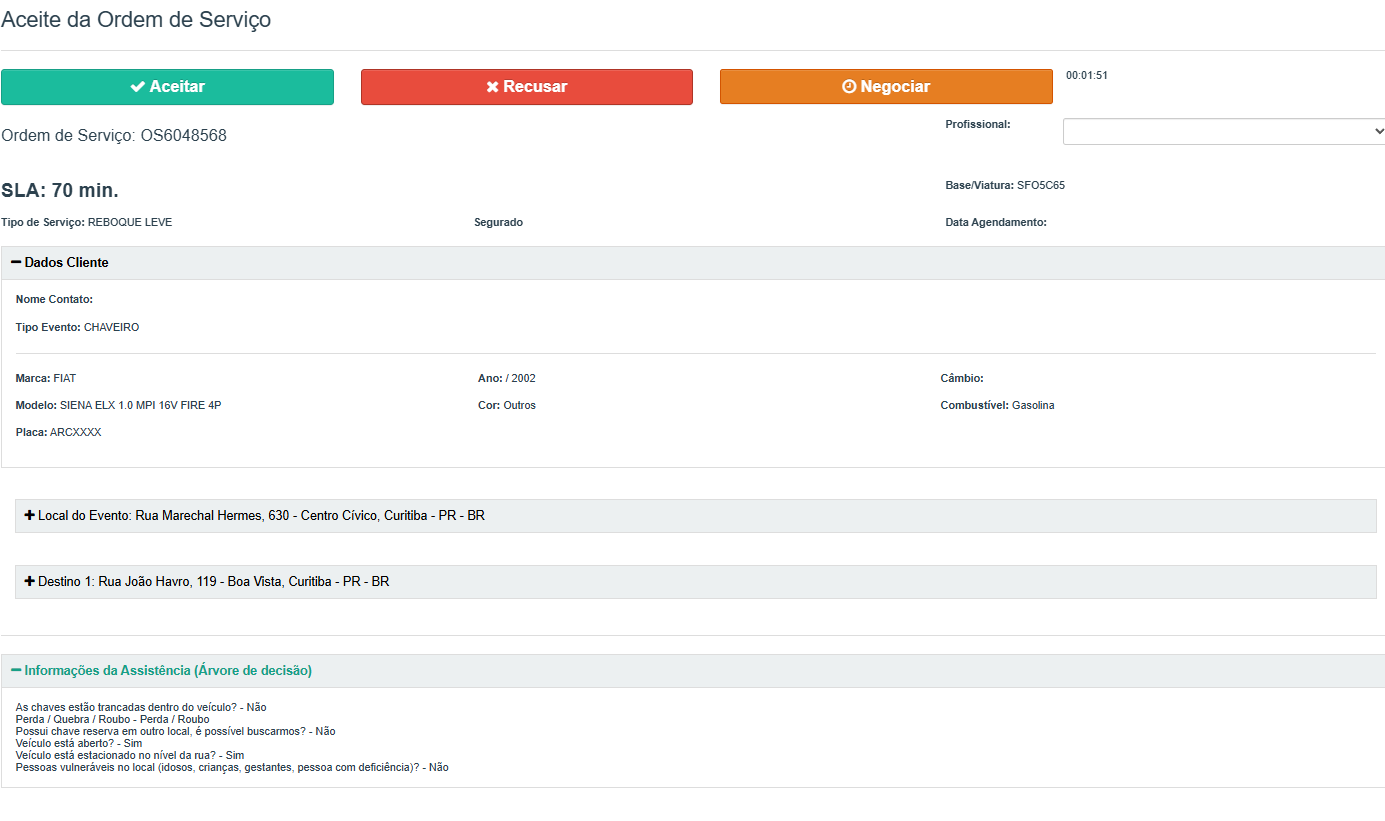Click the checkmark icon on Aceitar
Screen dimensions: 1385x821
point(137,87)
